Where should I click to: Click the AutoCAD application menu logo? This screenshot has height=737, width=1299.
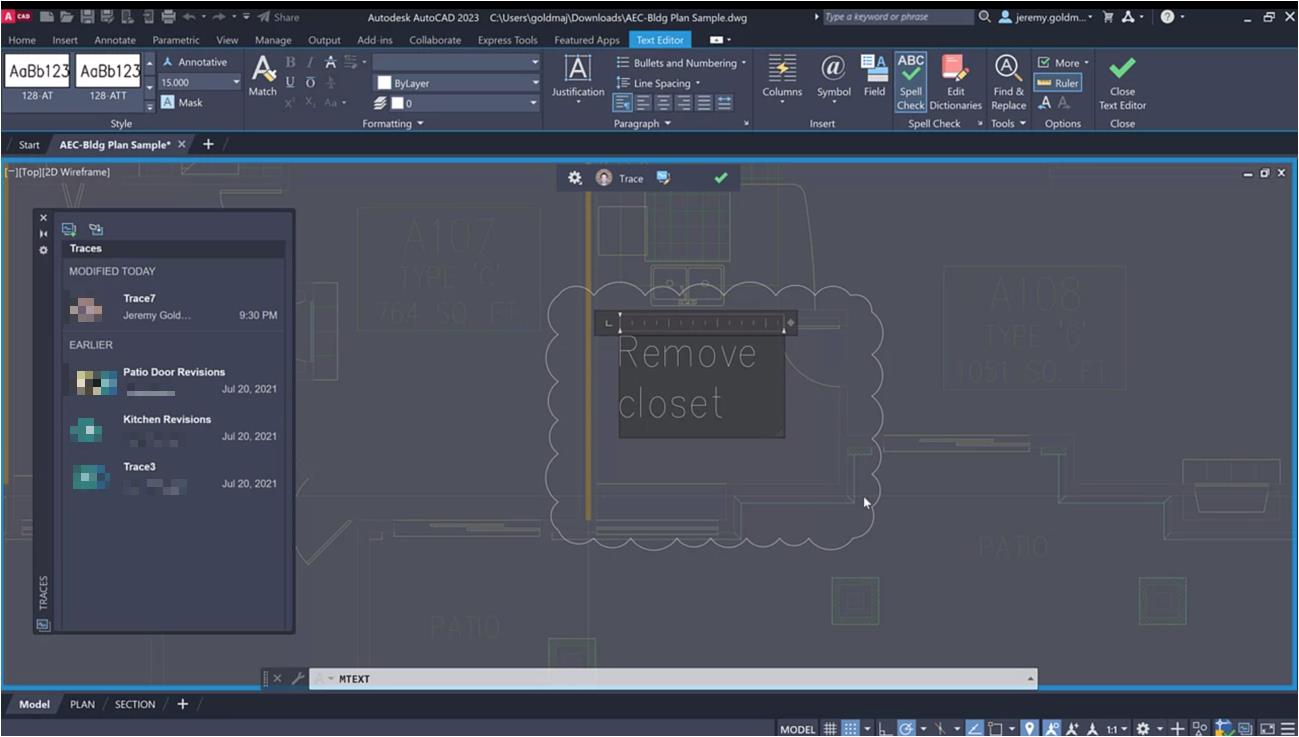tap(17, 16)
